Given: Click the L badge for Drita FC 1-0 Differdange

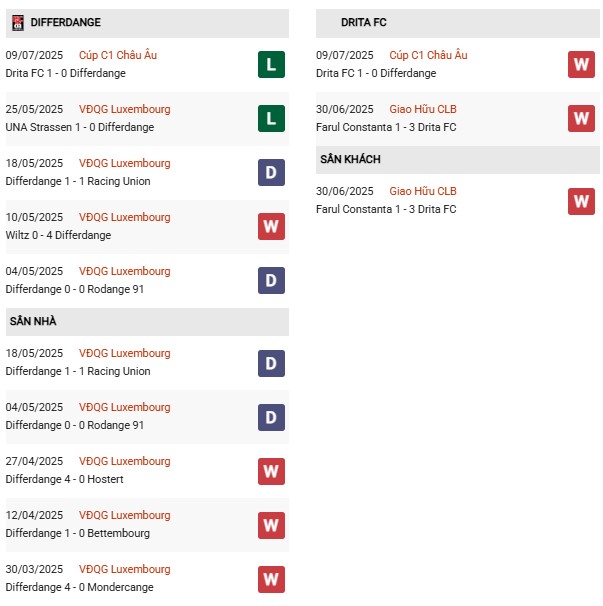Looking at the screenshot, I should click(271, 65).
